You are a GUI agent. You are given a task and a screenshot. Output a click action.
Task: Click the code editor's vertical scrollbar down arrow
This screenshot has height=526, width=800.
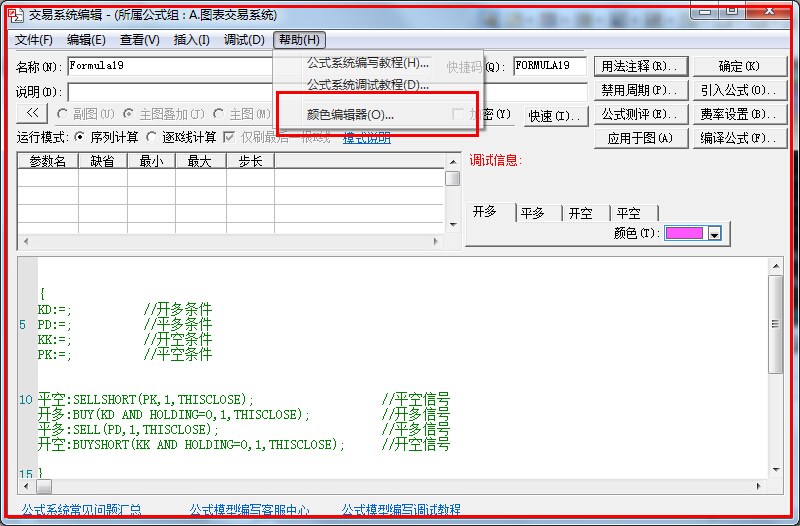pos(775,468)
